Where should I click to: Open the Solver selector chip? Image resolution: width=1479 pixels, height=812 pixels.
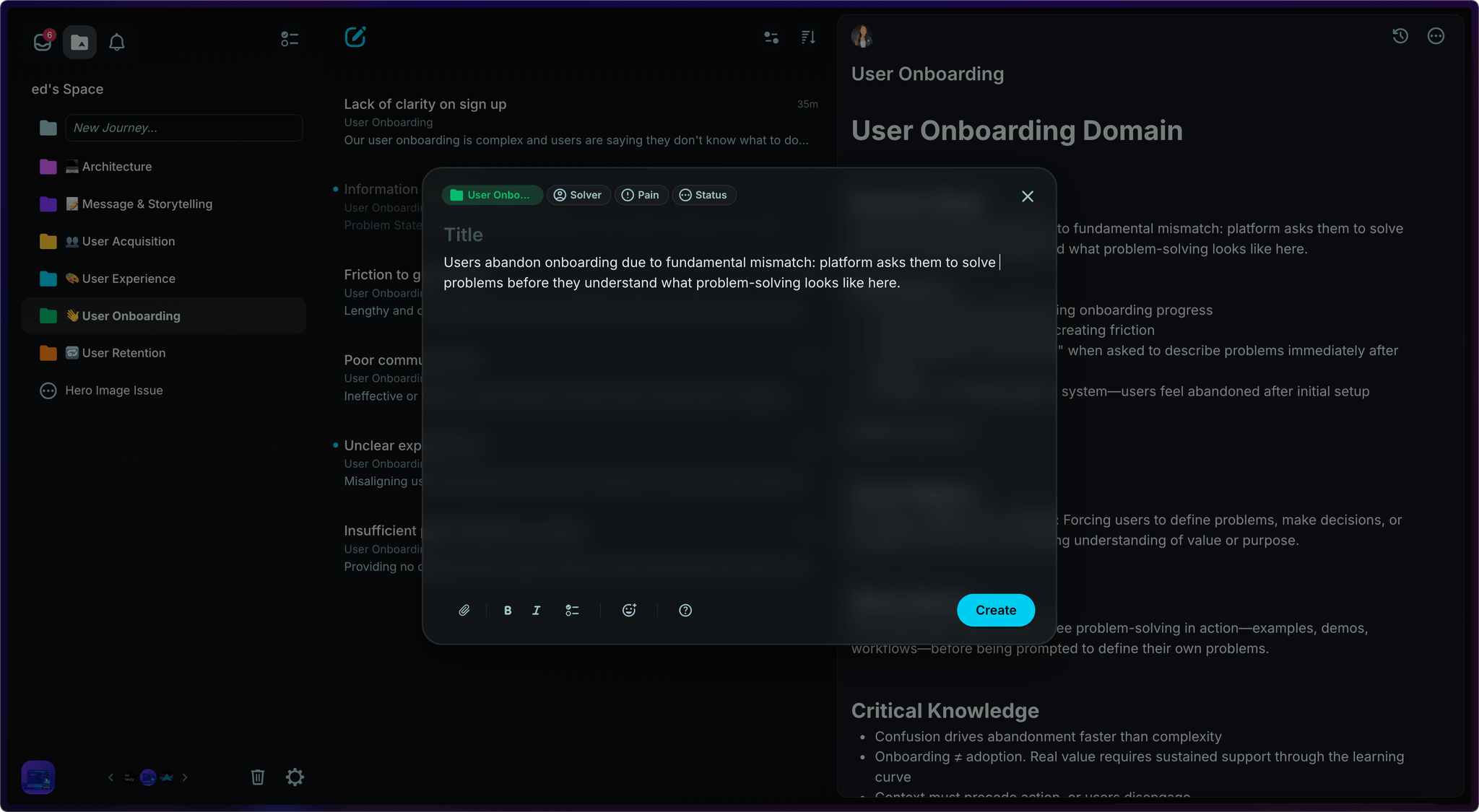click(578, 195)
